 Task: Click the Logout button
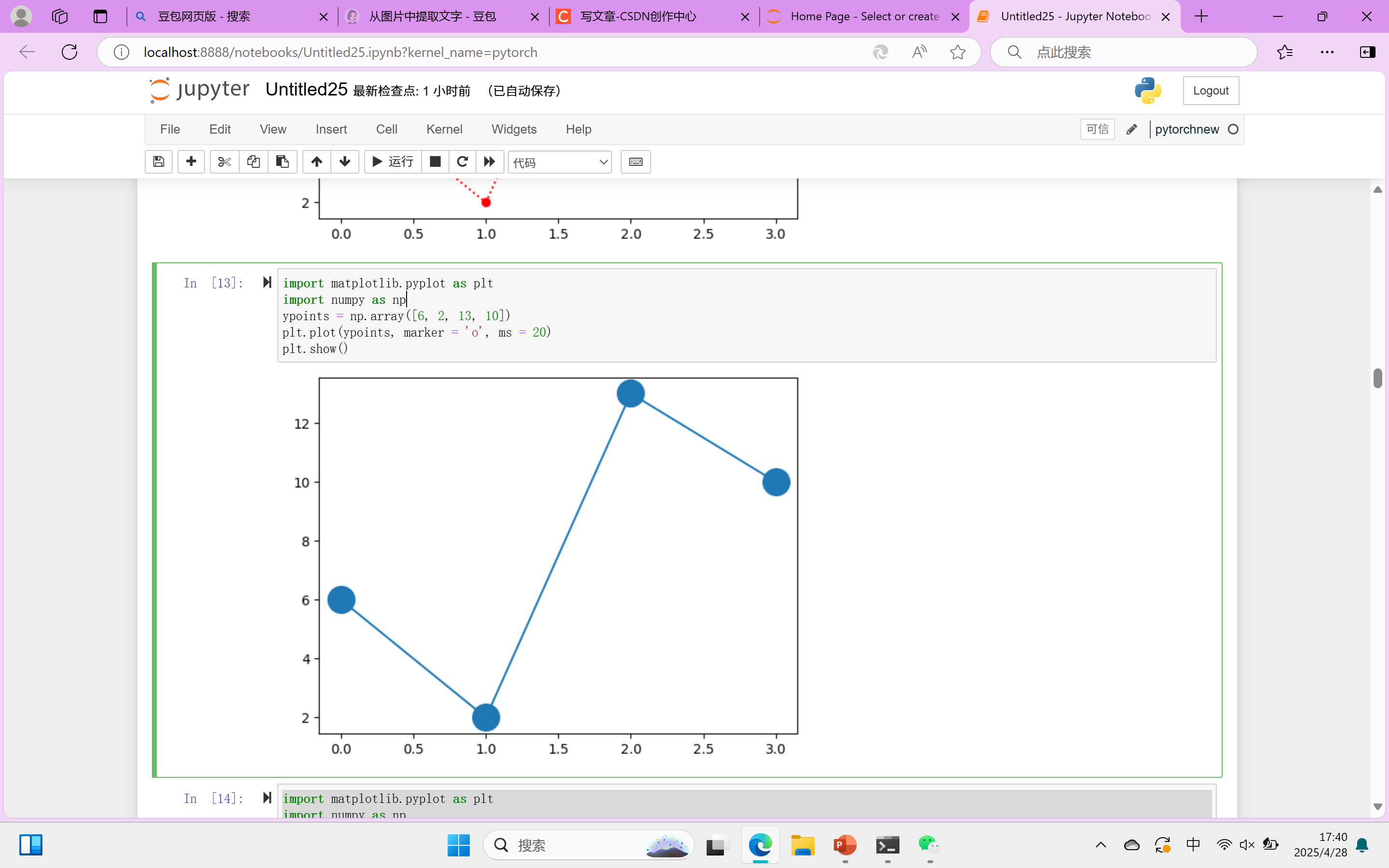(1211, 91)
